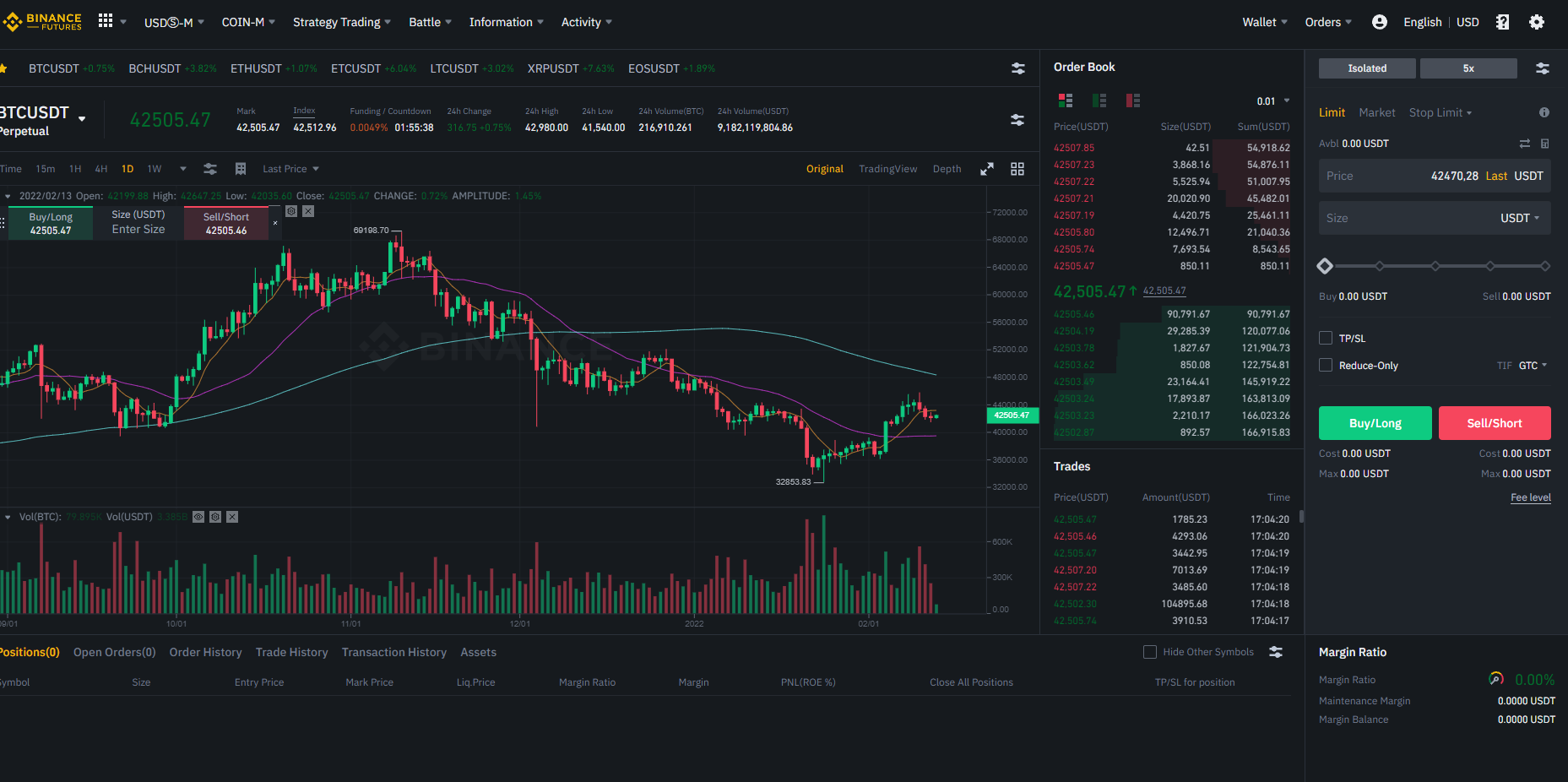This screenshot has width=1568, height=782.
Task: Remove the moving average indicator
Action: coord(308,211)
